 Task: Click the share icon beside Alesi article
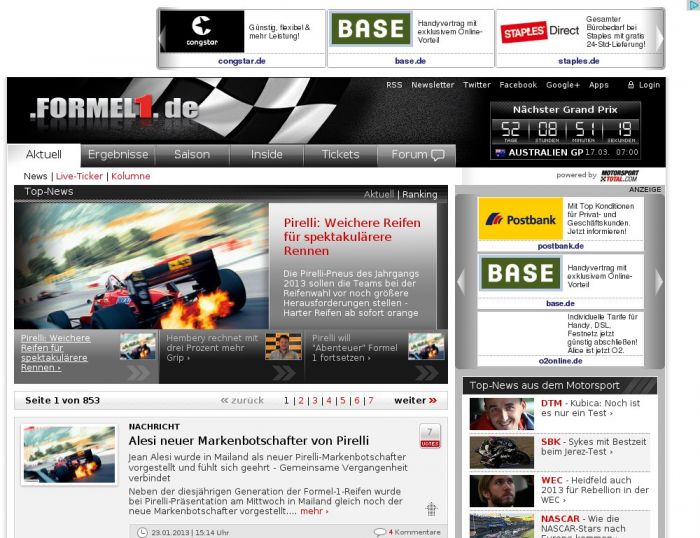pos(431,509)
